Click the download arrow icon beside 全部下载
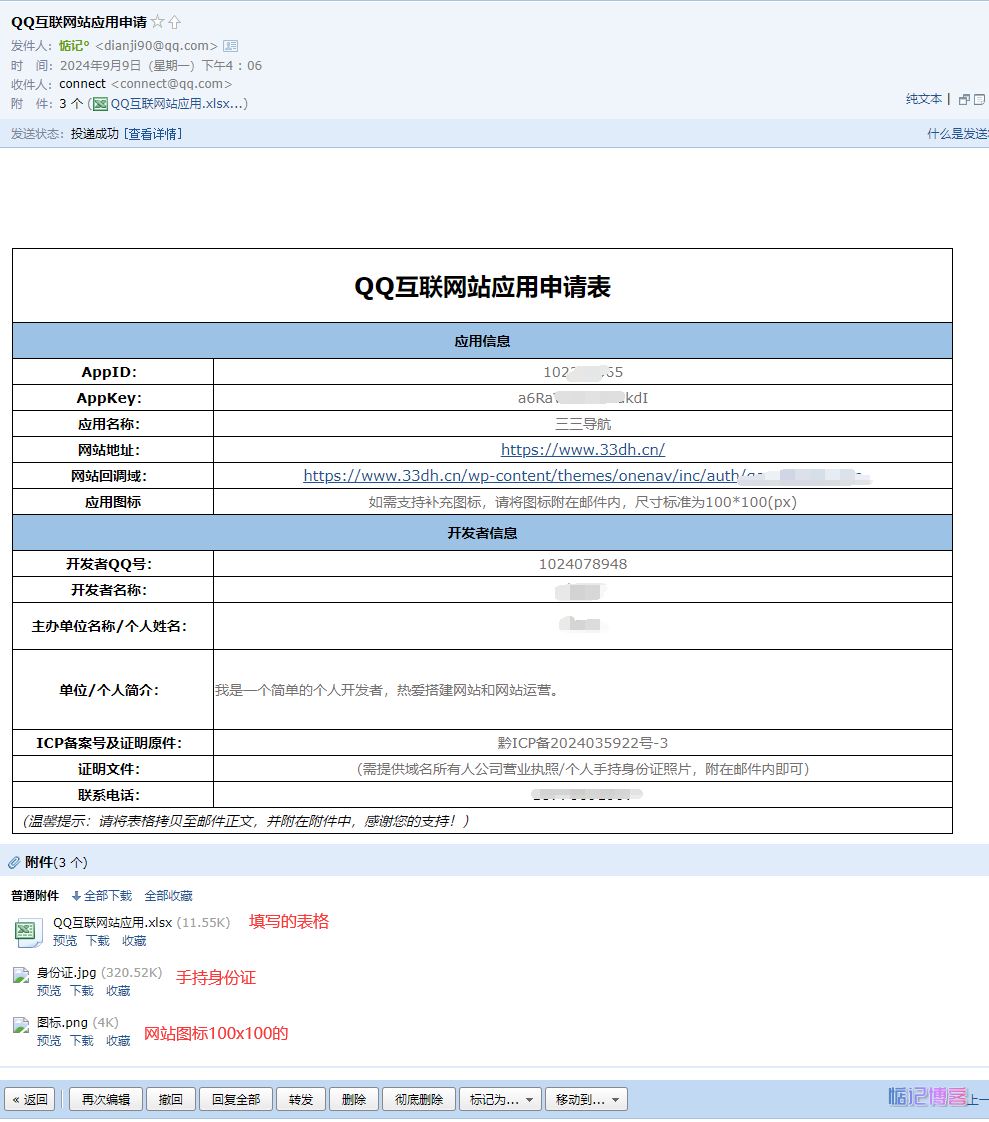 (76, 897)
